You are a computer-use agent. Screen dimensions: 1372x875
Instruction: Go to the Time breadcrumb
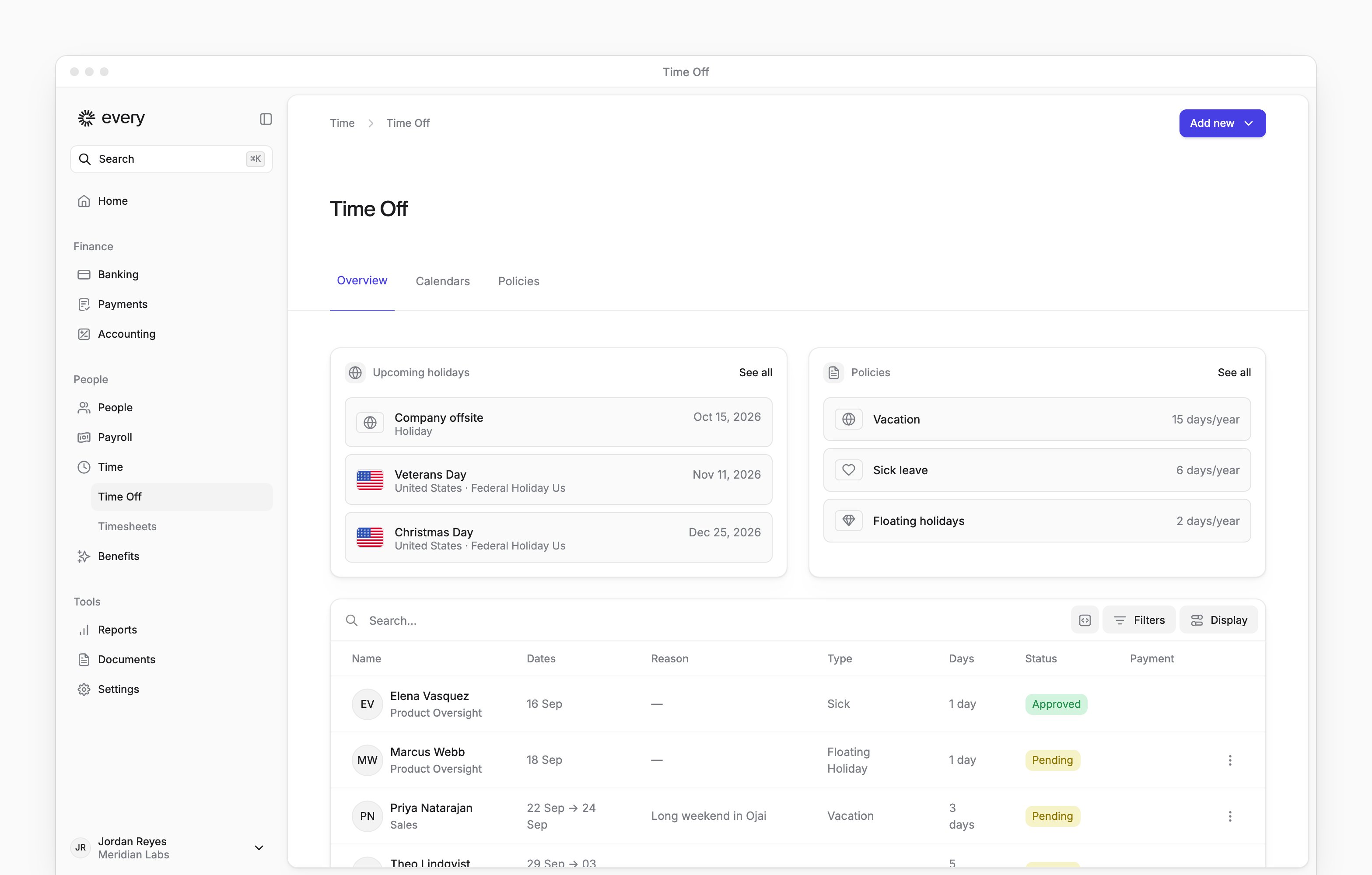coord(342,123)
